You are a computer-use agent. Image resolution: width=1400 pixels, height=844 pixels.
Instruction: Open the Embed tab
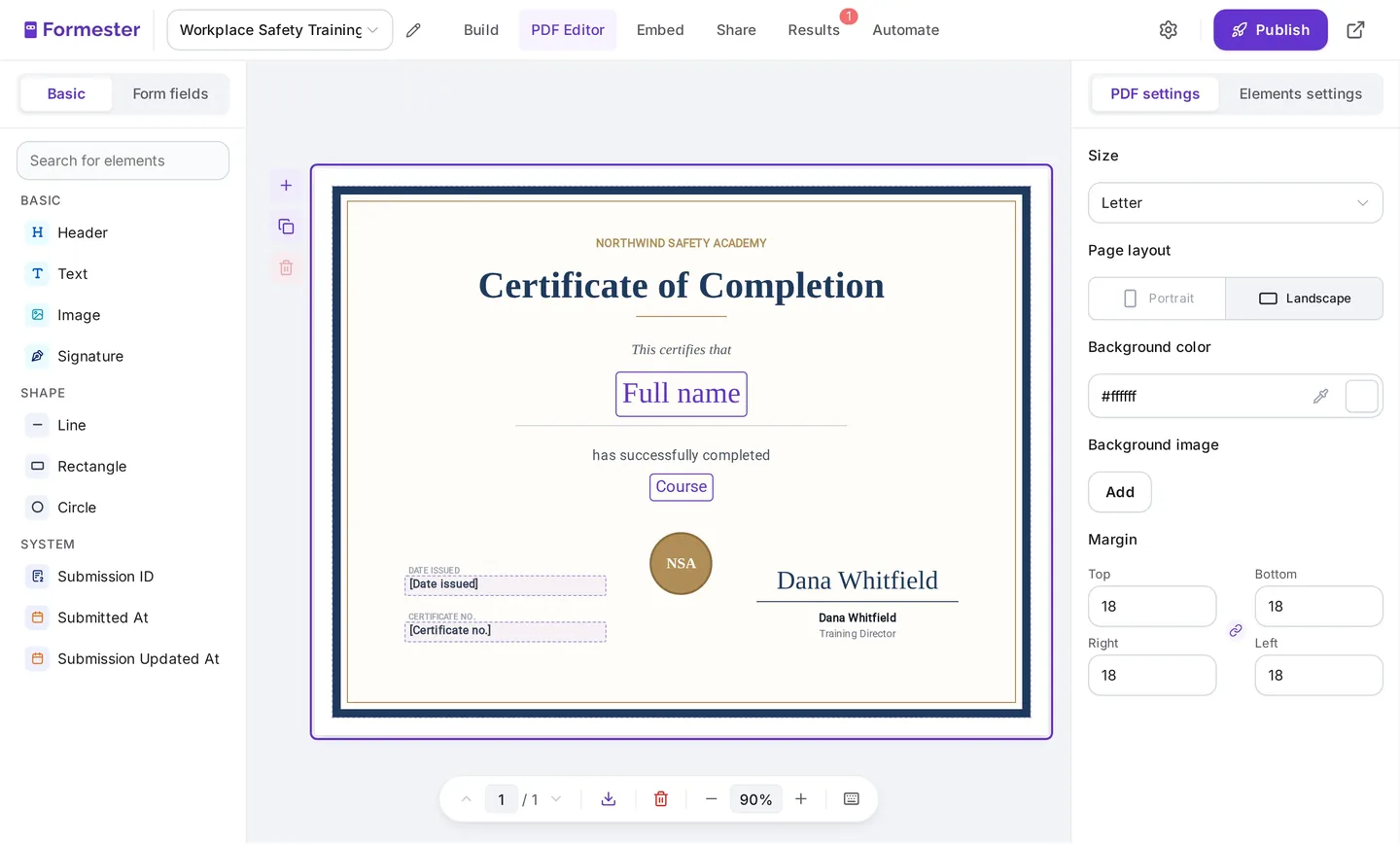coord(660,30)
